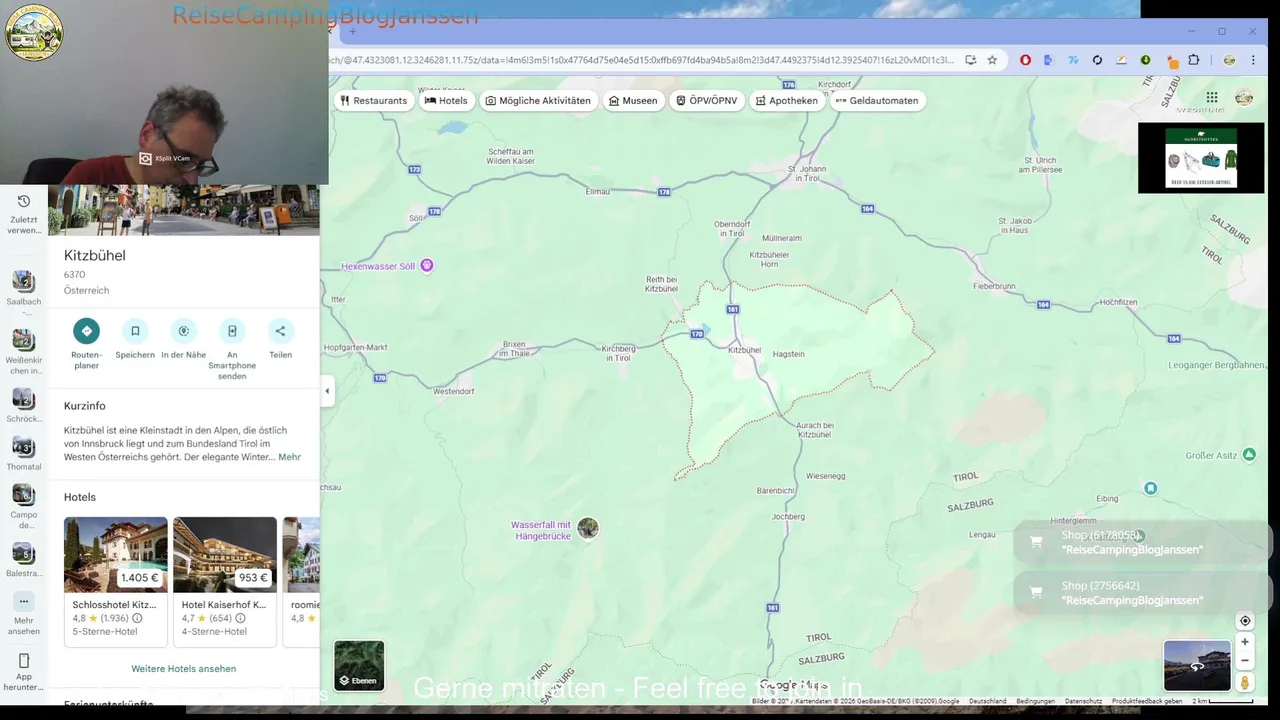1280x720 pixels.
Task: Click the Wasserfall mit Hängebrücke marker
Action: tap(588, 528)
